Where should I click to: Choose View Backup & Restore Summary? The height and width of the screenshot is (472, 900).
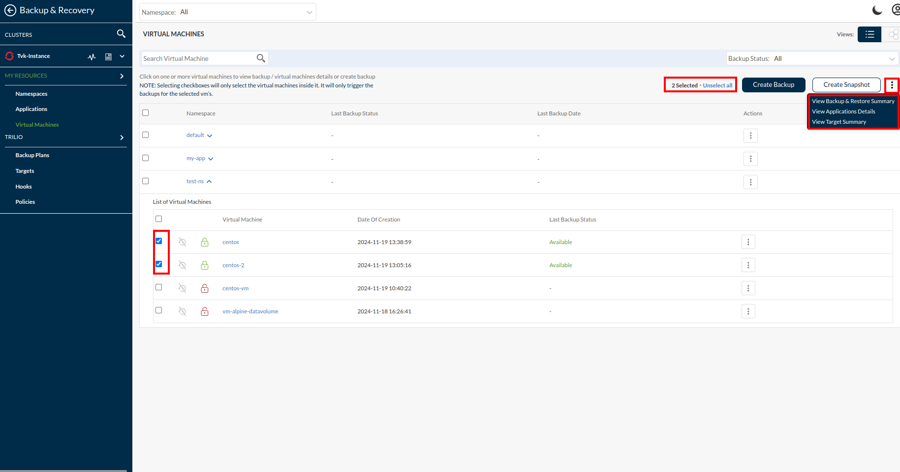[853, 101]
